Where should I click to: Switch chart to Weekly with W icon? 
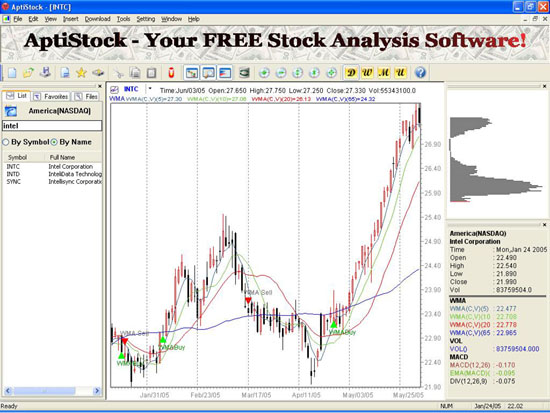click(367, 73)
